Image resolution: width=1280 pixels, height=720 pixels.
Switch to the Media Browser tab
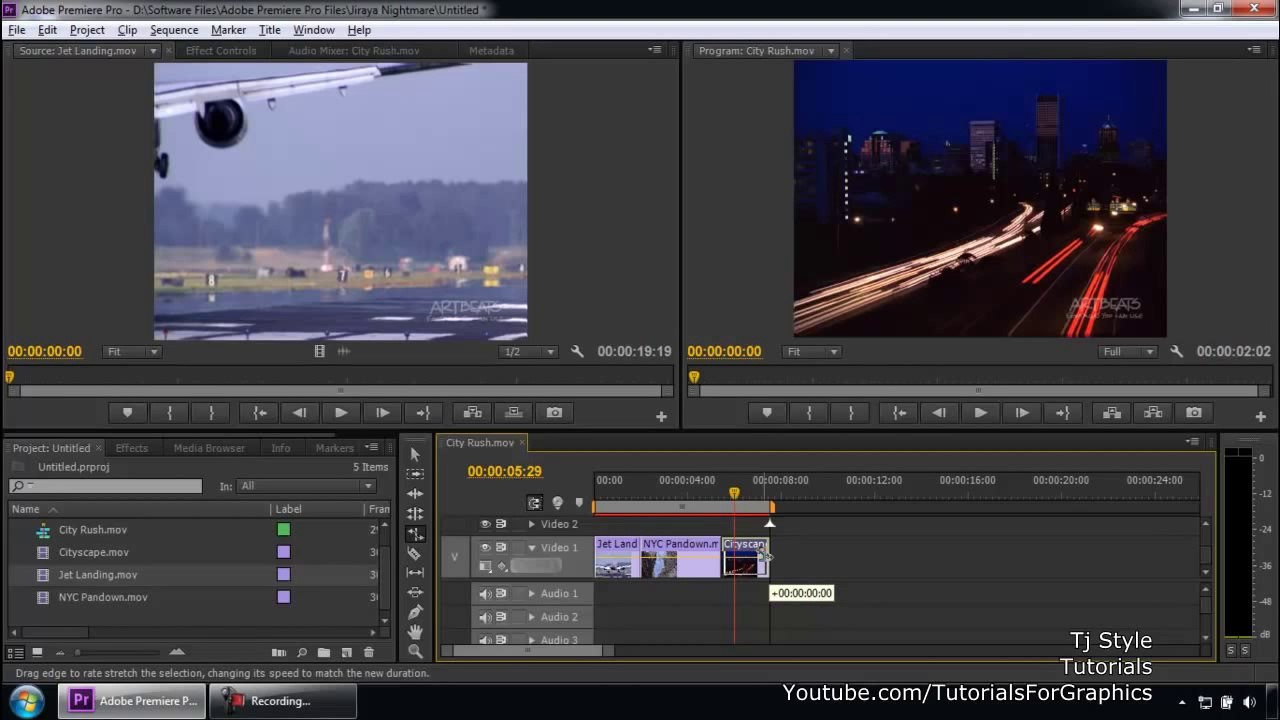click(x=209, y=448)
